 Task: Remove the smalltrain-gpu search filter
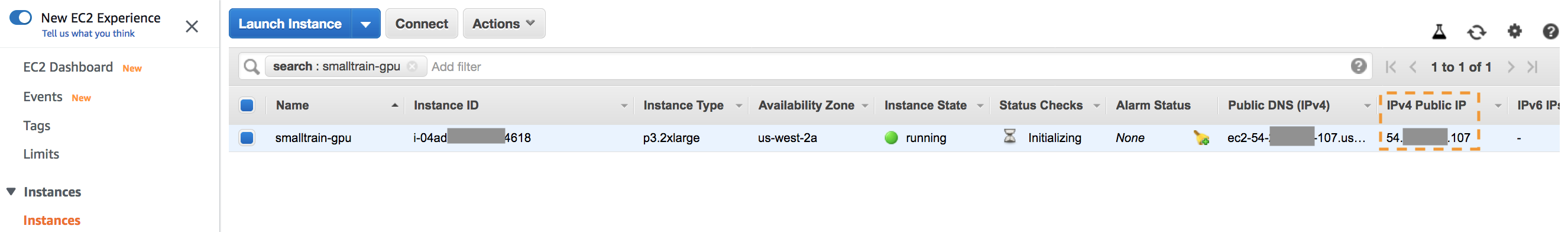[x=412, y=66]
